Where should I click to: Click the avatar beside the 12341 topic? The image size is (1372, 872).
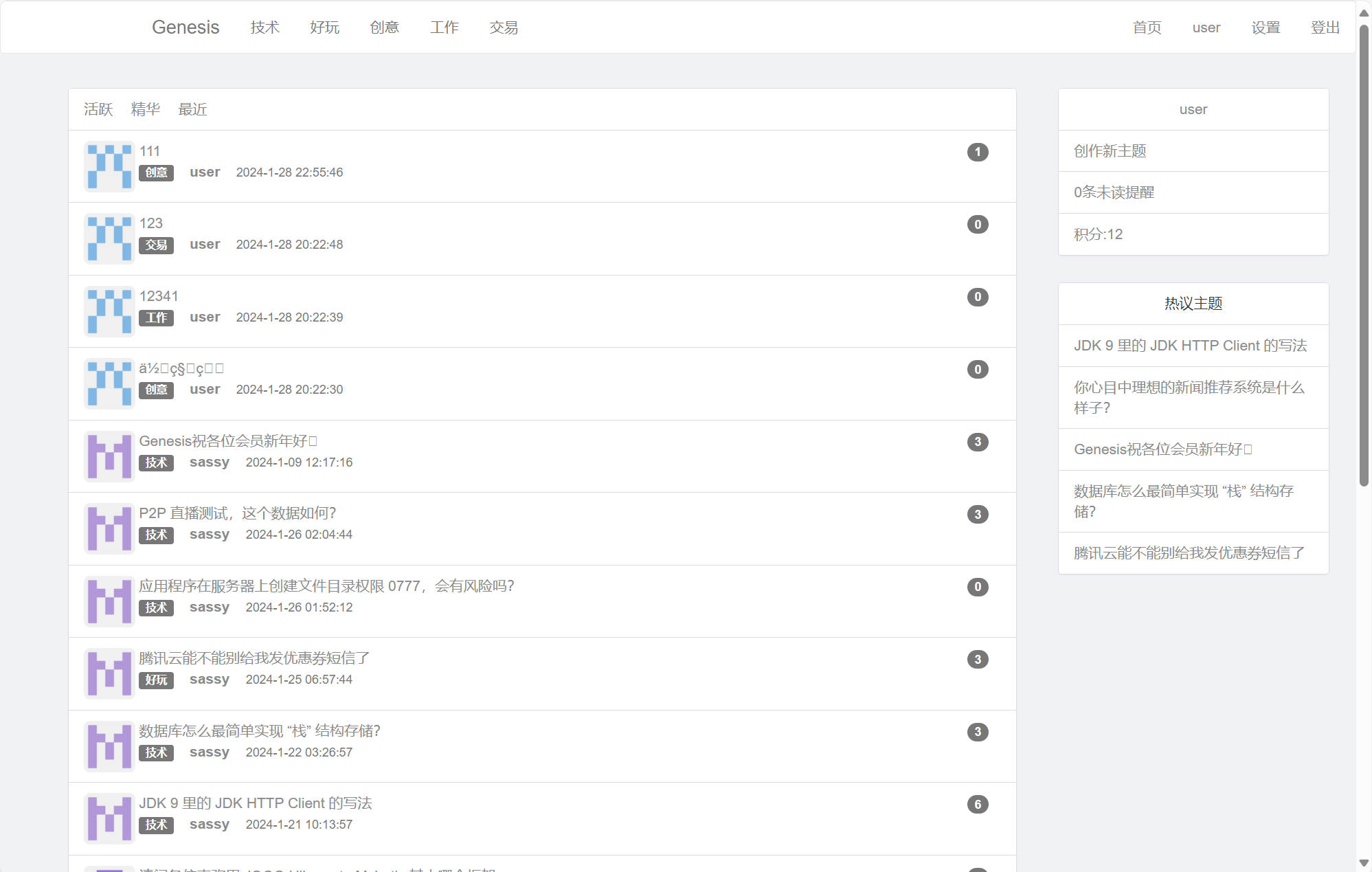(x=109, y=311)
